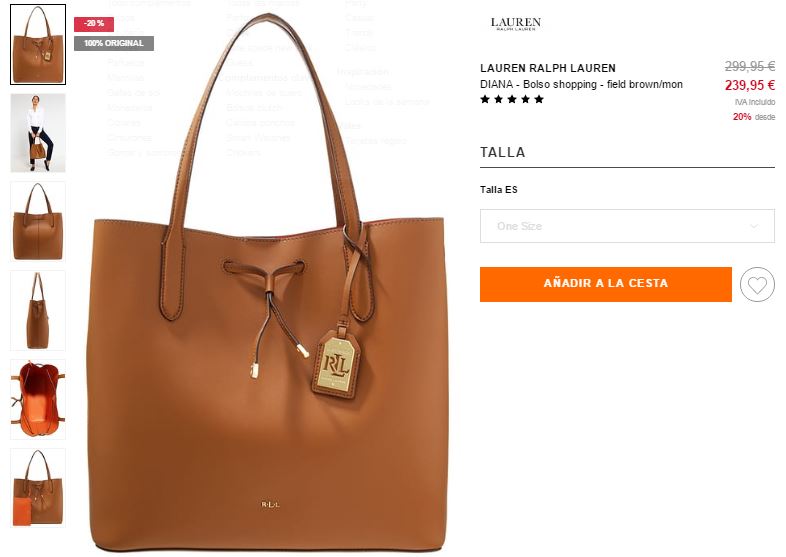Select the first front-view bag thumbnail

(x=38, y=45)
